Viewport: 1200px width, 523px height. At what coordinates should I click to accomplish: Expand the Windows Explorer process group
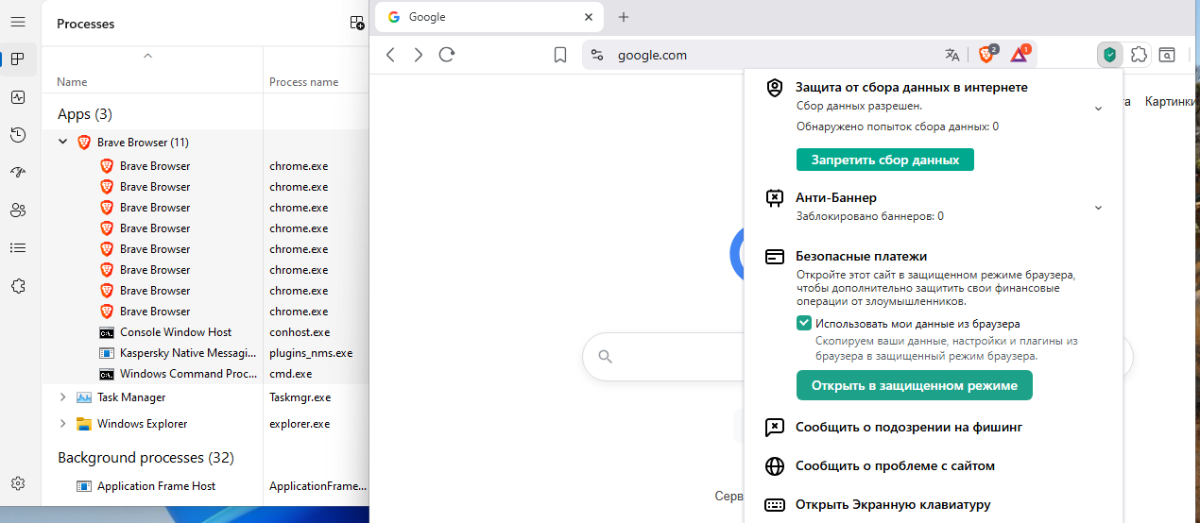click(x=63, y=423)
